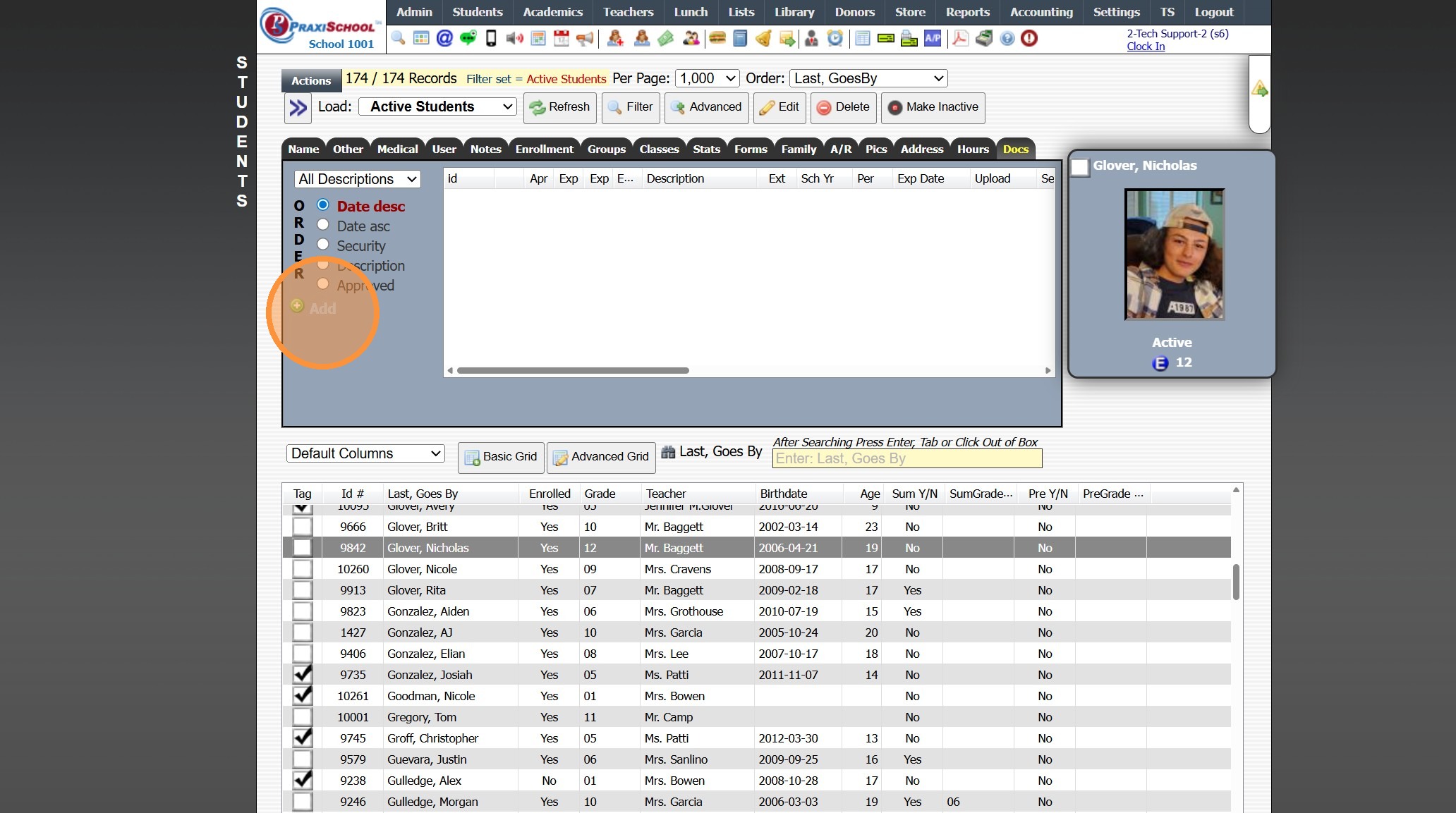Viewport: 1456px width, 813px height.
Task: Click the Last, Goes By search field
Action: coord(906,458)
